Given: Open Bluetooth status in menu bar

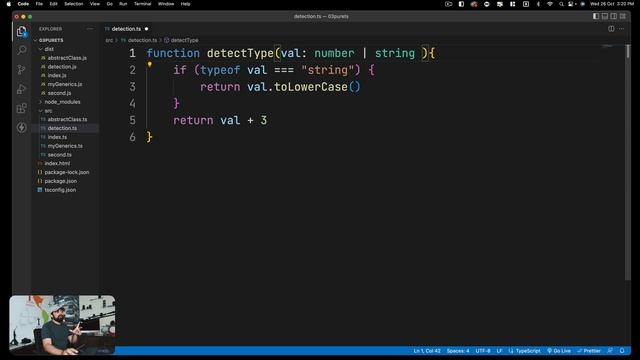Looking at the screenshot, I should point(538,4).
